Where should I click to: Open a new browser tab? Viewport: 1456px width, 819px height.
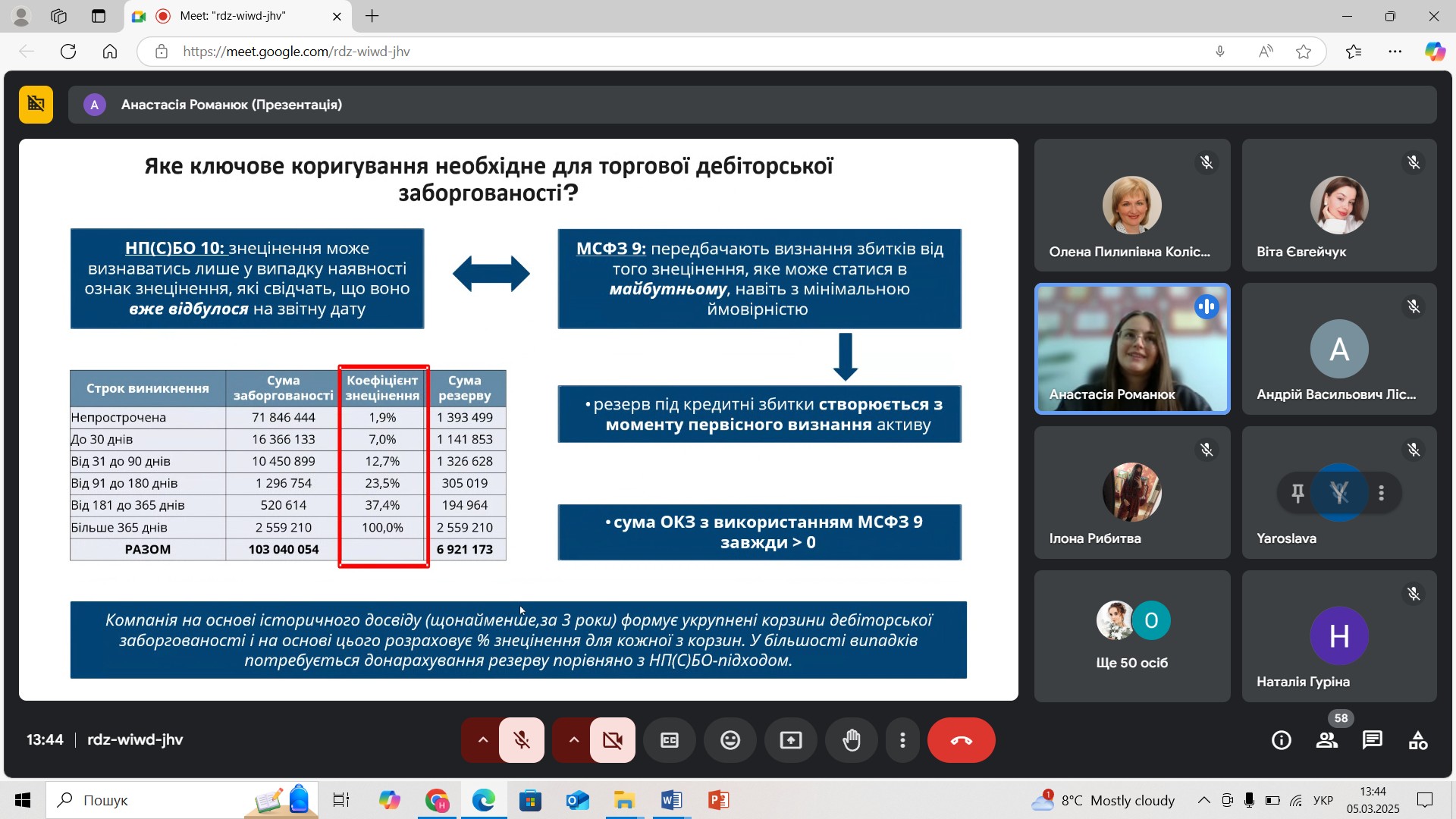[372, 16]
